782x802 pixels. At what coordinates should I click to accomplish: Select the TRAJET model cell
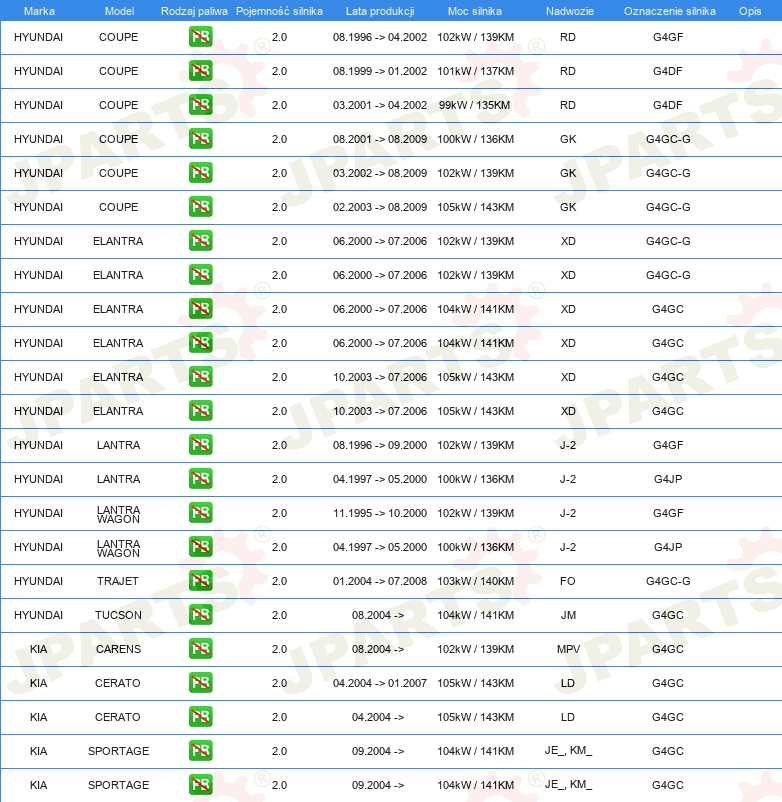point(118,581)
